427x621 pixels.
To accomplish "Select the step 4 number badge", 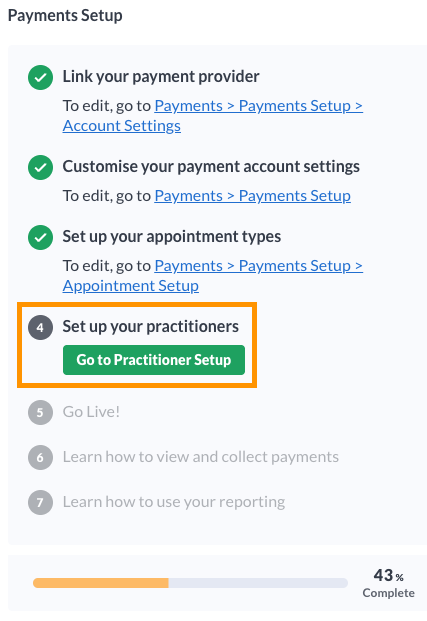I will pos(40,328).
